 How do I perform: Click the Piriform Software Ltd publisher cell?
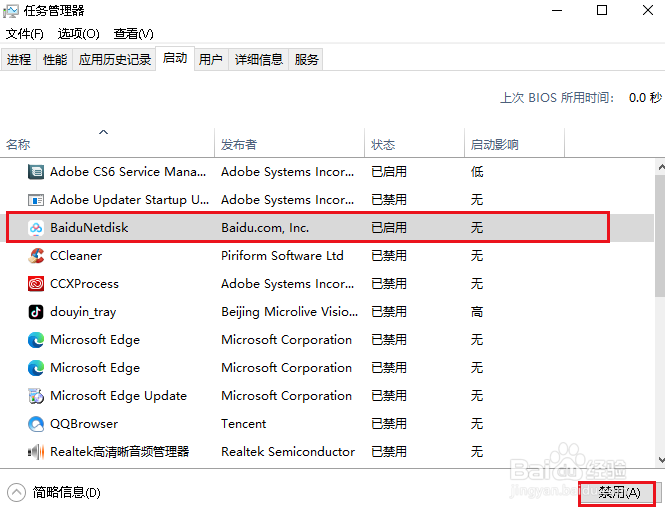coord(282,256)
